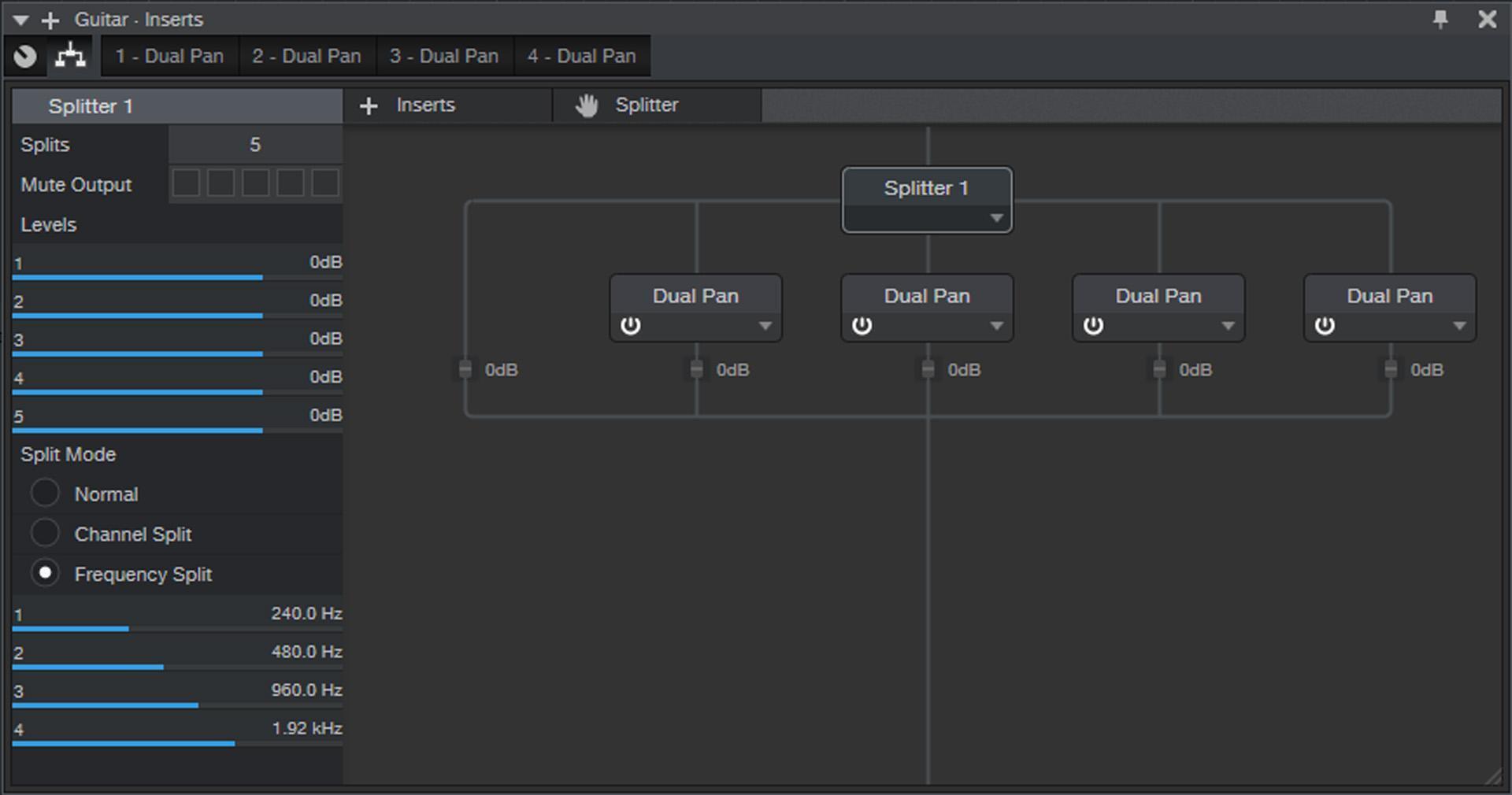Toggle power on the first Dual Pan

(x=631, y=325)
